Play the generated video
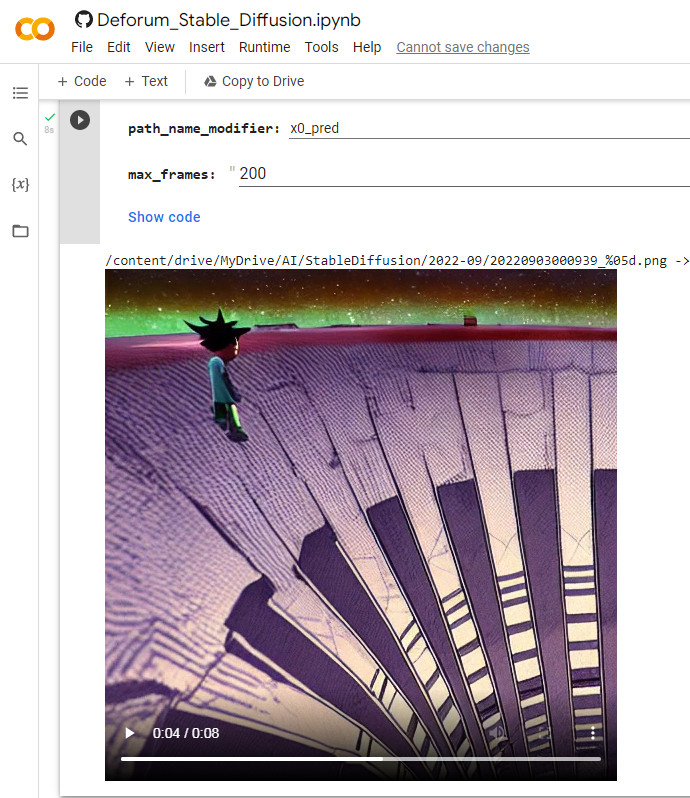Viewport: 690px width, 798px height. tap(130, 733)
